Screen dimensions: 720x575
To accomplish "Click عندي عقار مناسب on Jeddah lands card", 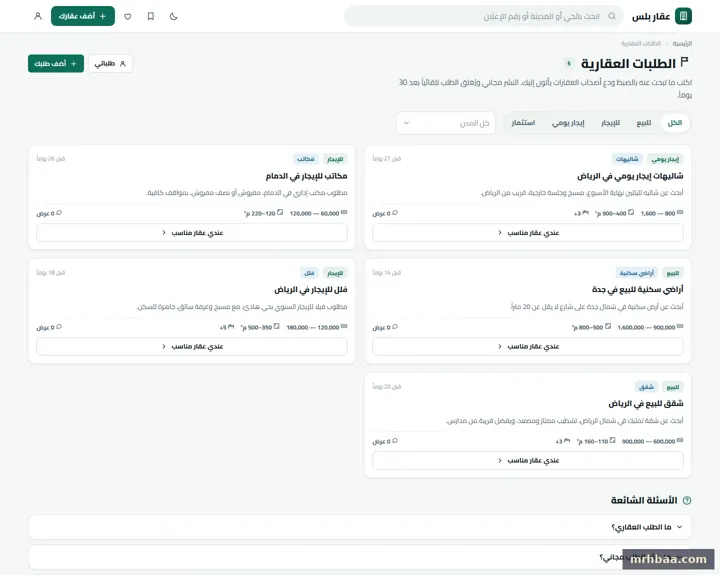I will click(x=528, y=346).
